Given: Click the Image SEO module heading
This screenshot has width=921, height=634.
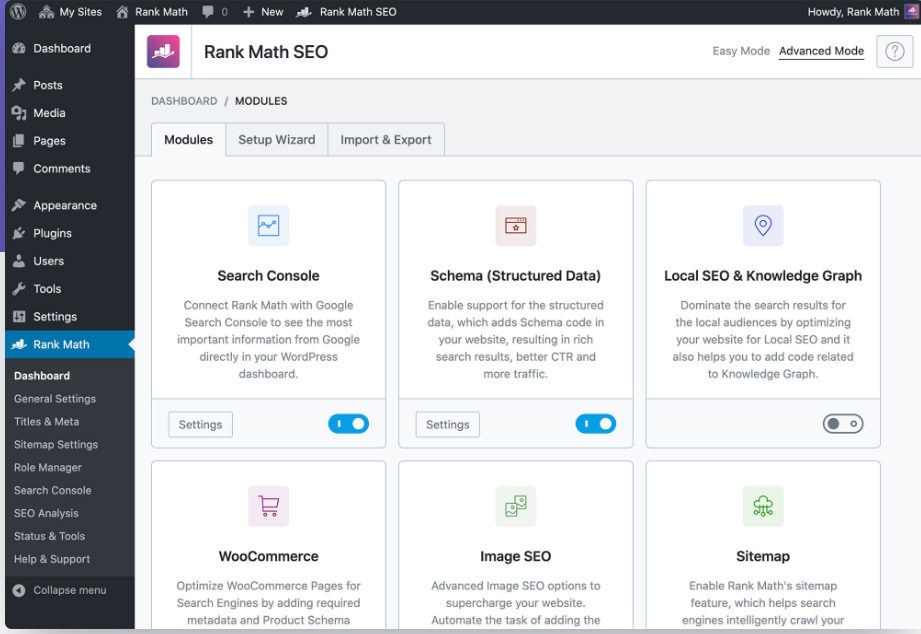Looking at the screenshot, I should (x=516, y=556).
